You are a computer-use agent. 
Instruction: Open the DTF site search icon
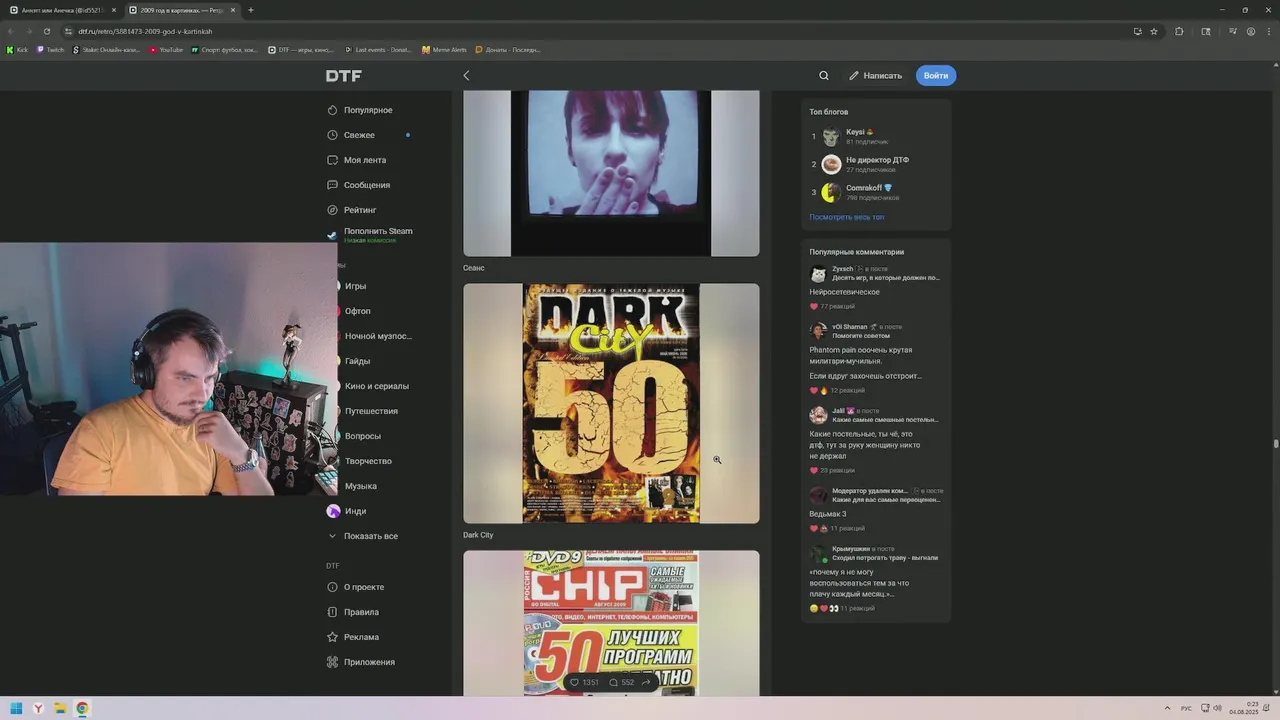(x=824, y=75)
